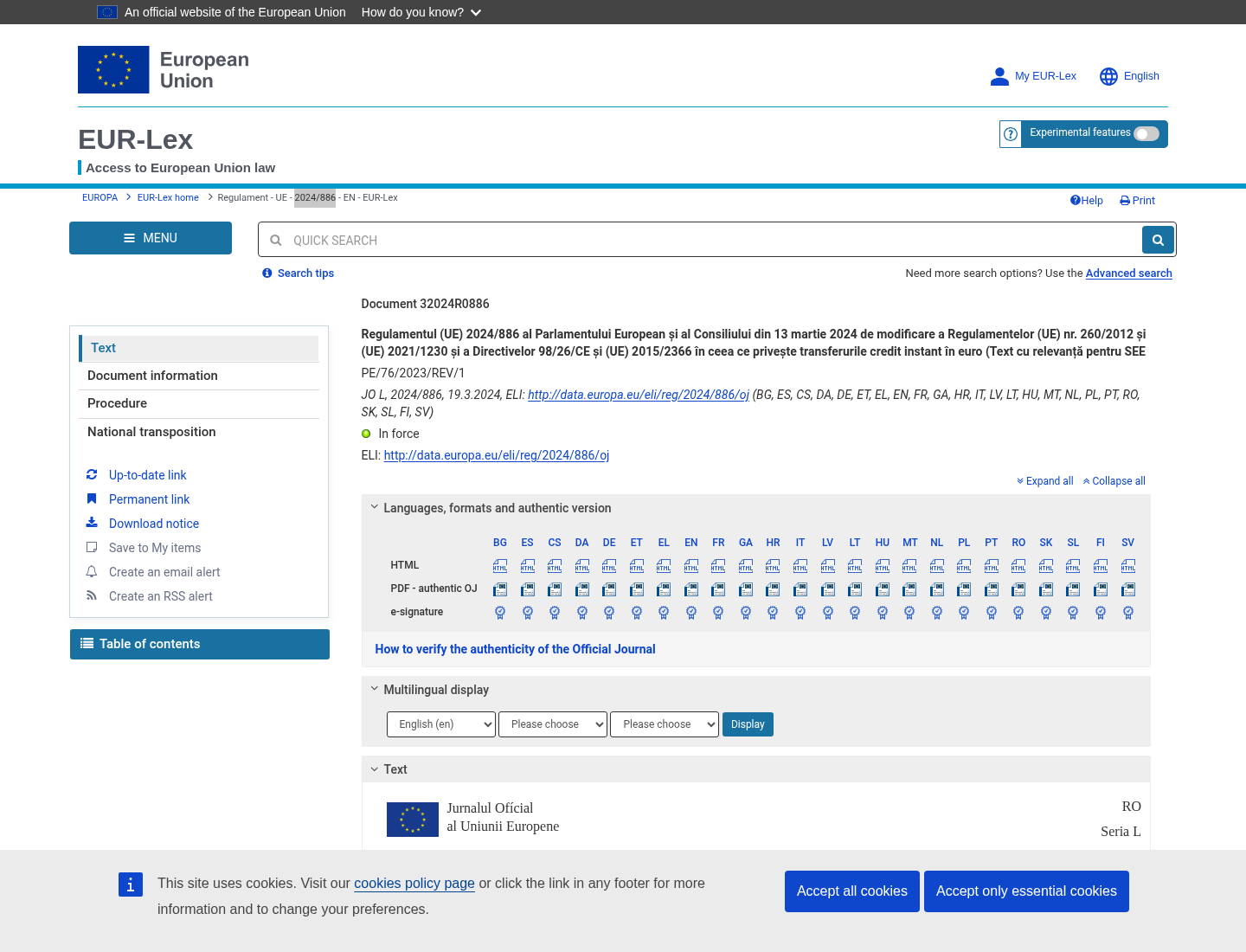Open the Search tips link
The width and height of the screenshot is (1246, 952).
point(299,273)
